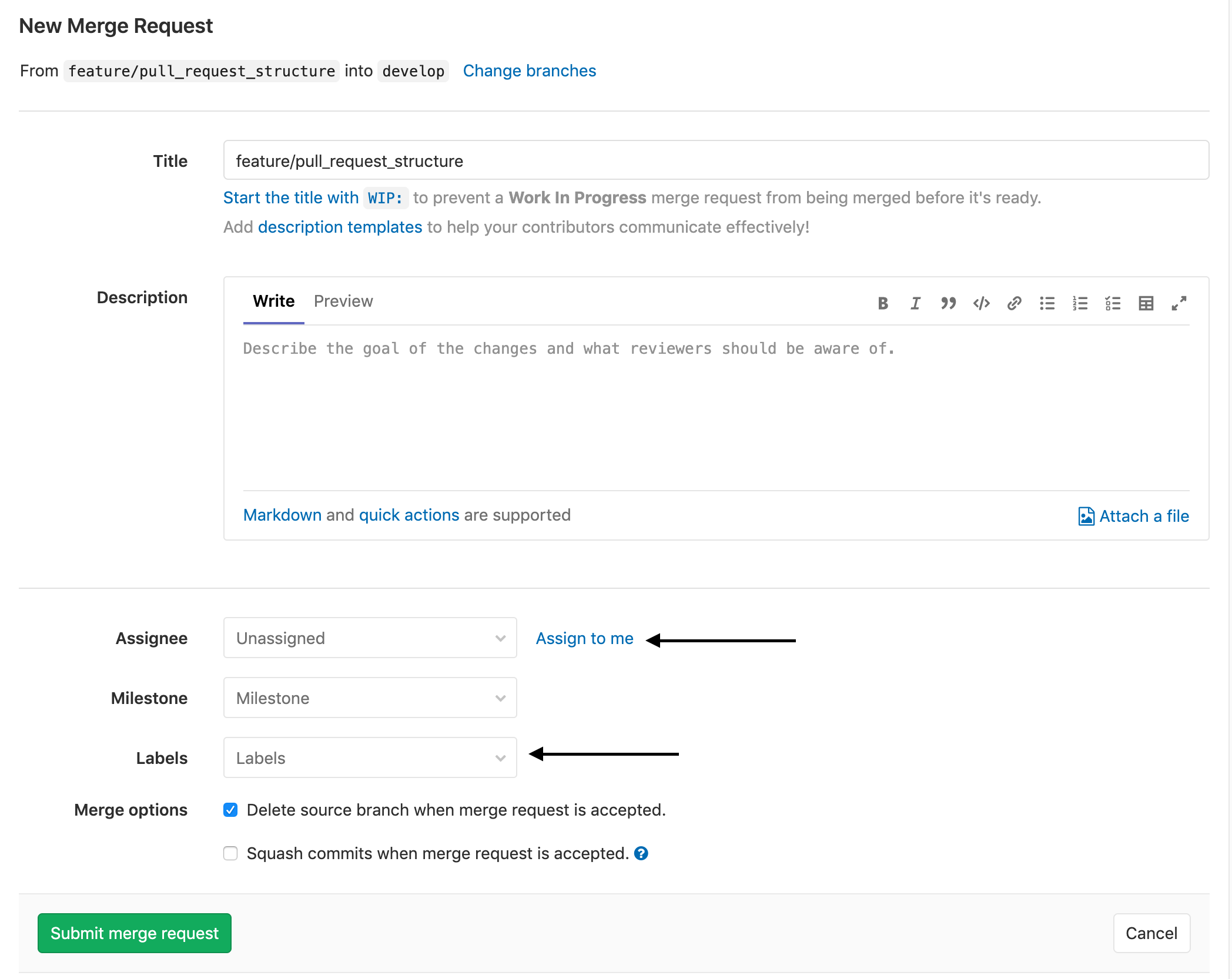Insert a bulleted list in the description
This screenshot has width=1232, height=979.
tap(1047, 303)
